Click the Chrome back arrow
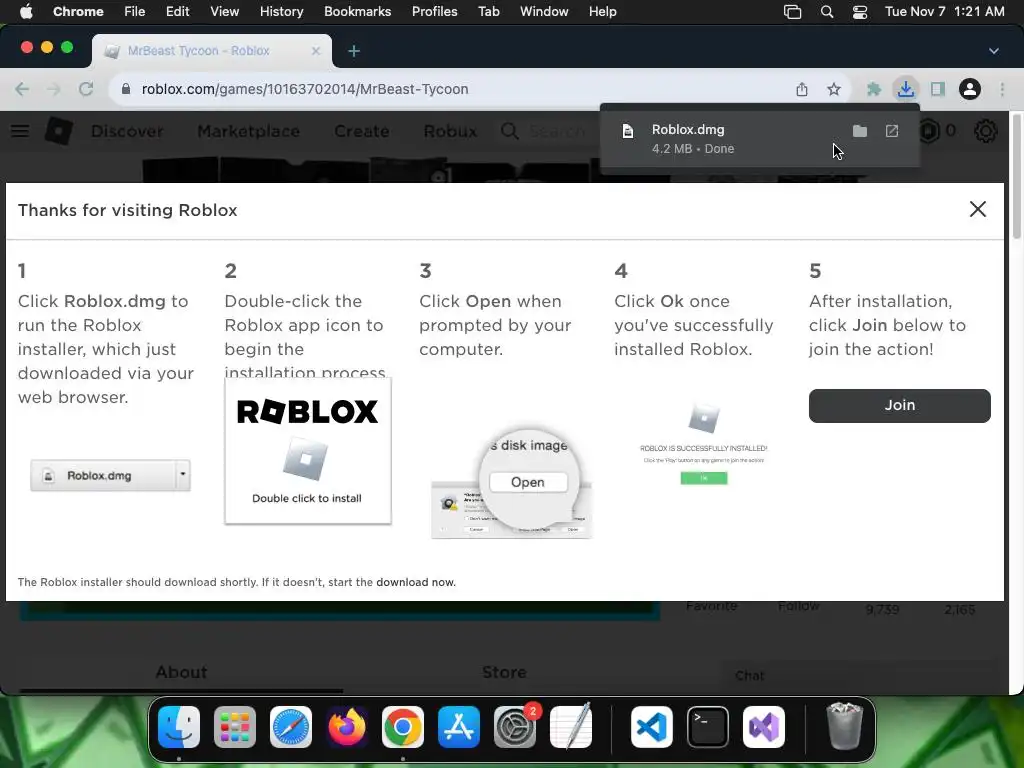Screen dimensions: 1024x768 pos(22,89)
